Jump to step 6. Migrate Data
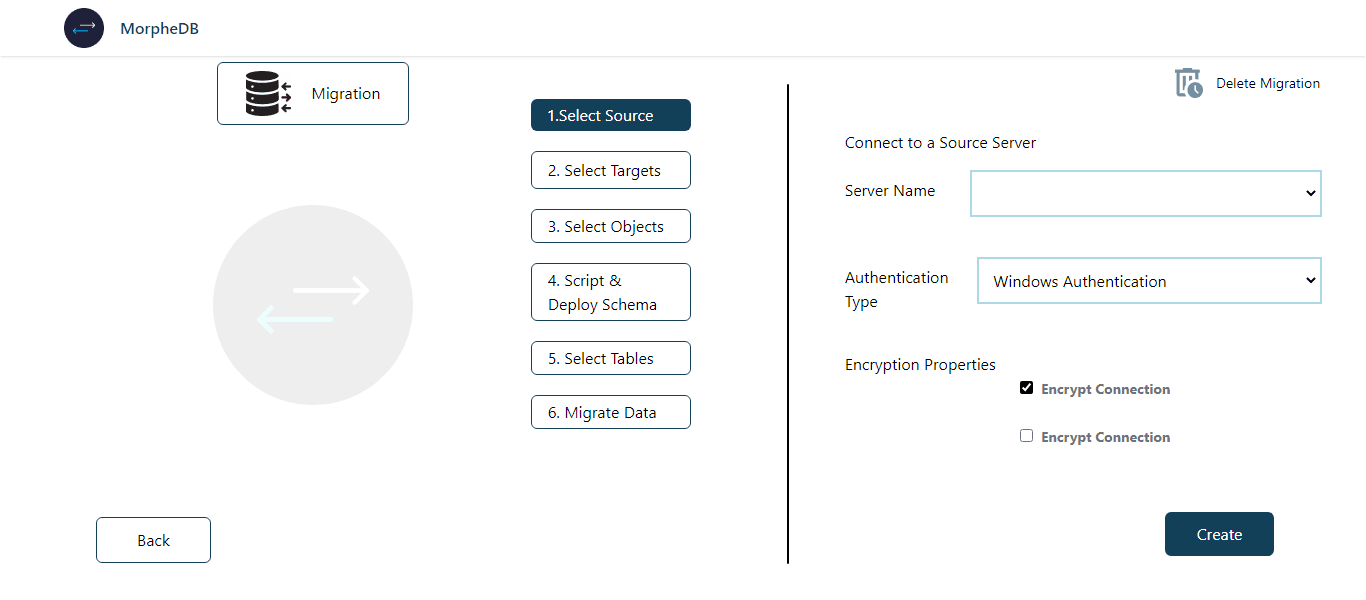 611,412
